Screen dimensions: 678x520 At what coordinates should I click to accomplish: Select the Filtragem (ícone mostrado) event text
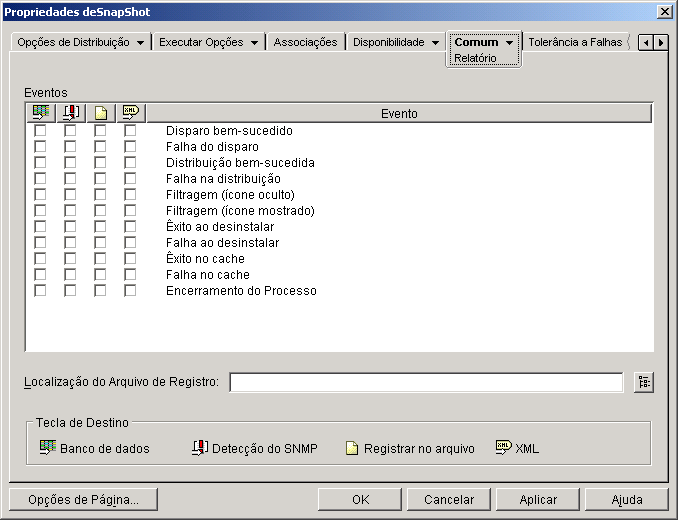240,211
